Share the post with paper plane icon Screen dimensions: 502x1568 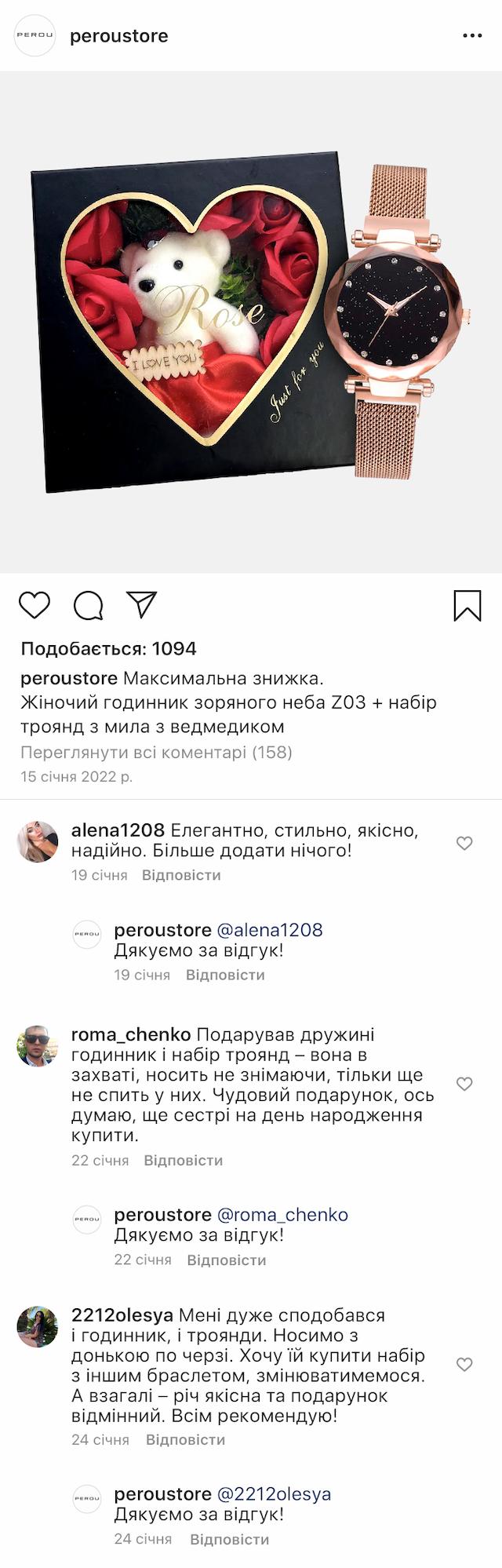point(142,604)
